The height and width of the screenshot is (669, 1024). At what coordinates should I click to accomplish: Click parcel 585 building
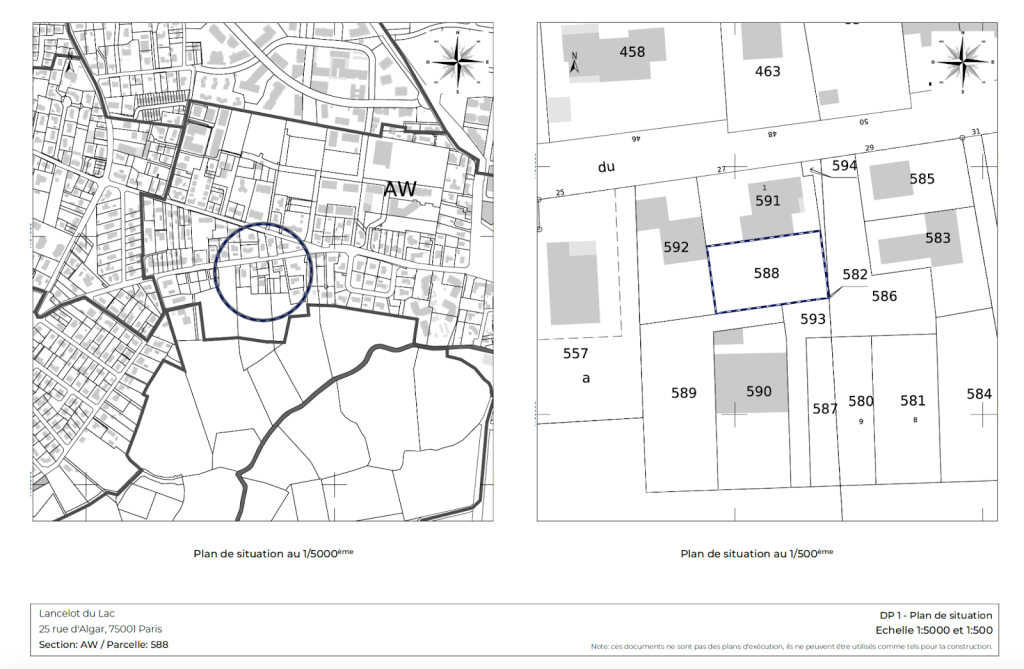903,180
